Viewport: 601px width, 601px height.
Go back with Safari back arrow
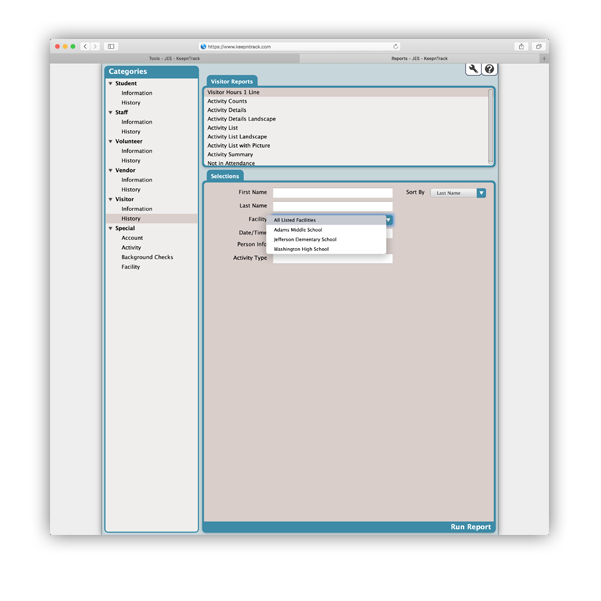pyautogui.click(x=85, y=46)
